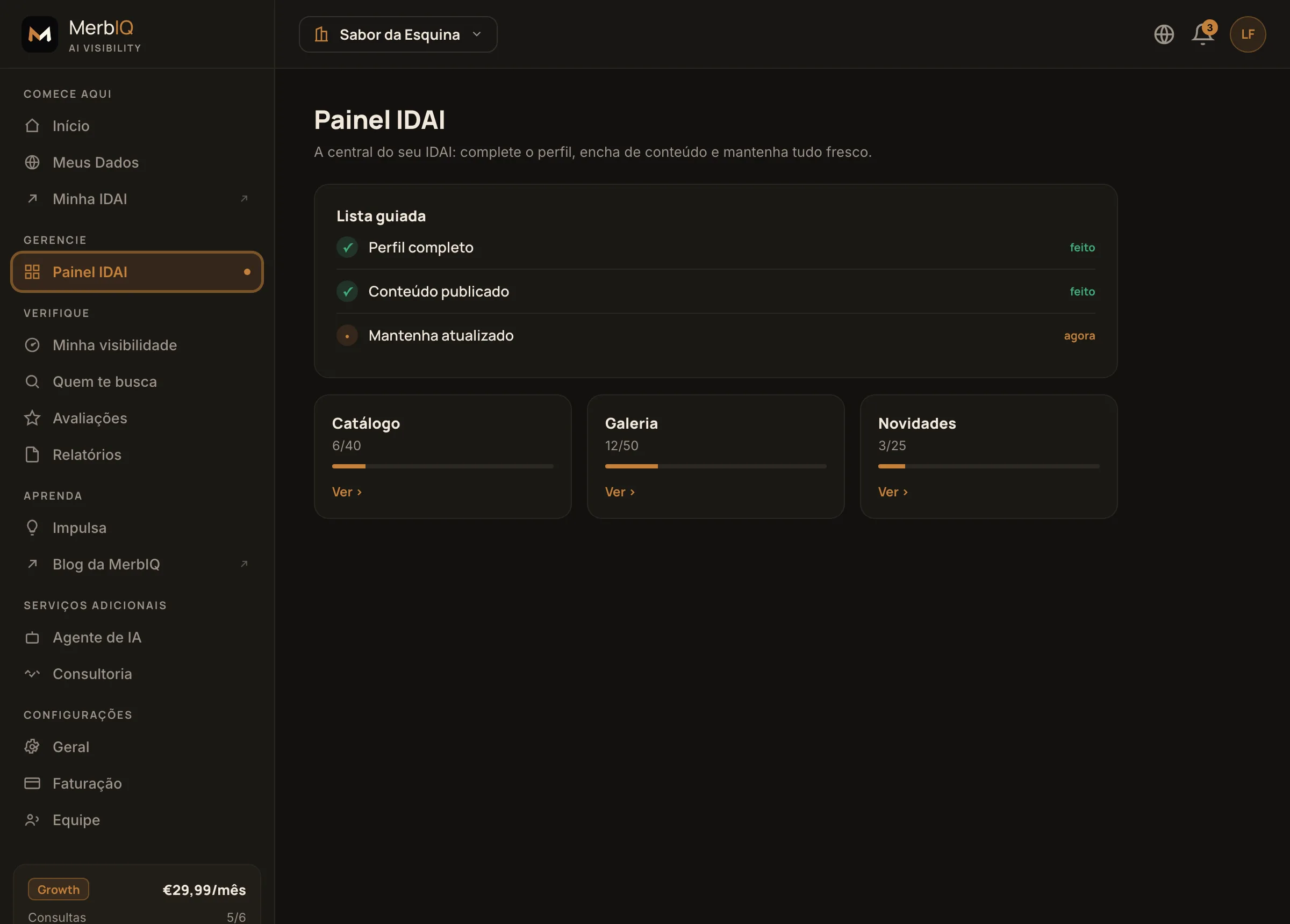1290x924 pixels.
Task: Click the 'agora' status label
Action: click(x=1079, y=335)
